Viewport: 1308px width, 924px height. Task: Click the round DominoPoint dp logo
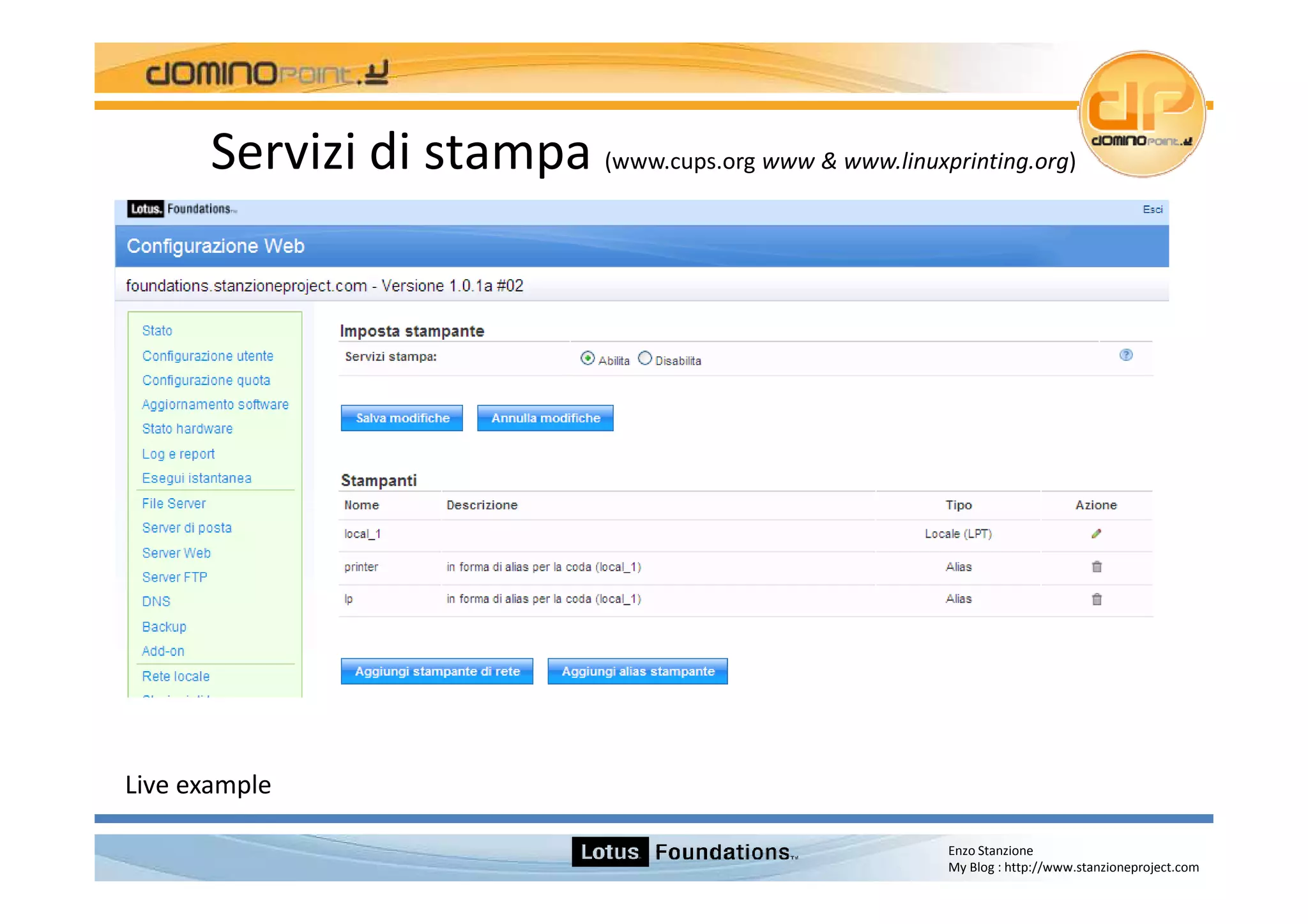pos(1142,114)
